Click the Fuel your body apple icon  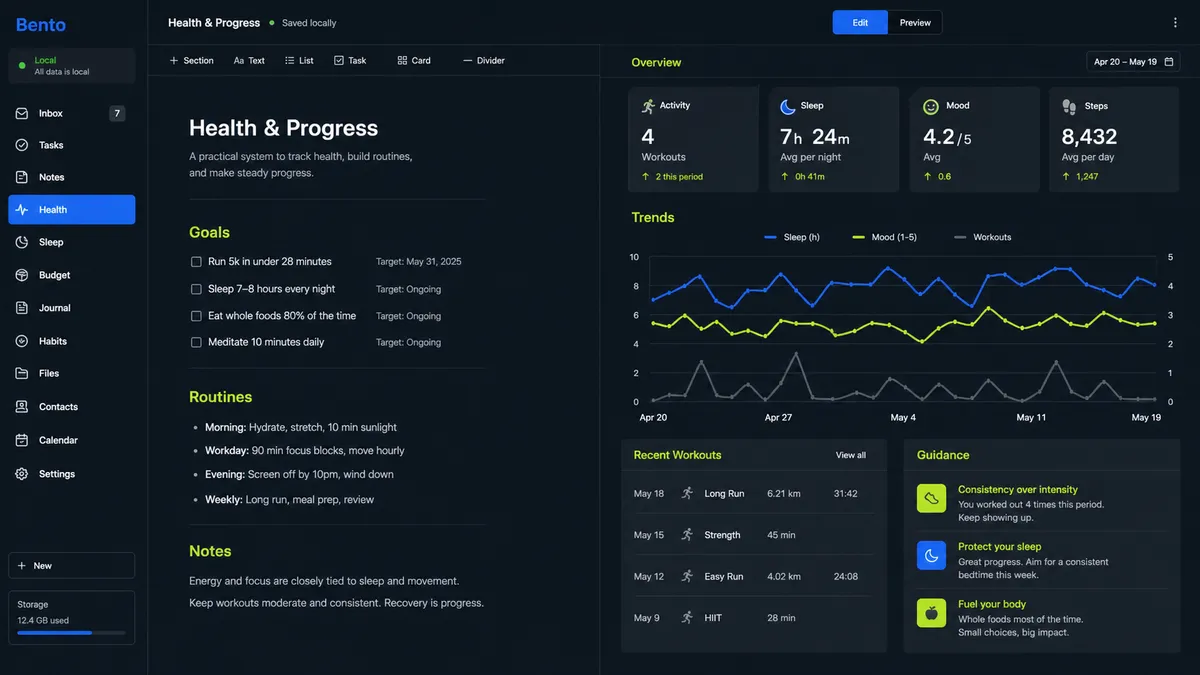pyautogui.click(x=931, y=613)
